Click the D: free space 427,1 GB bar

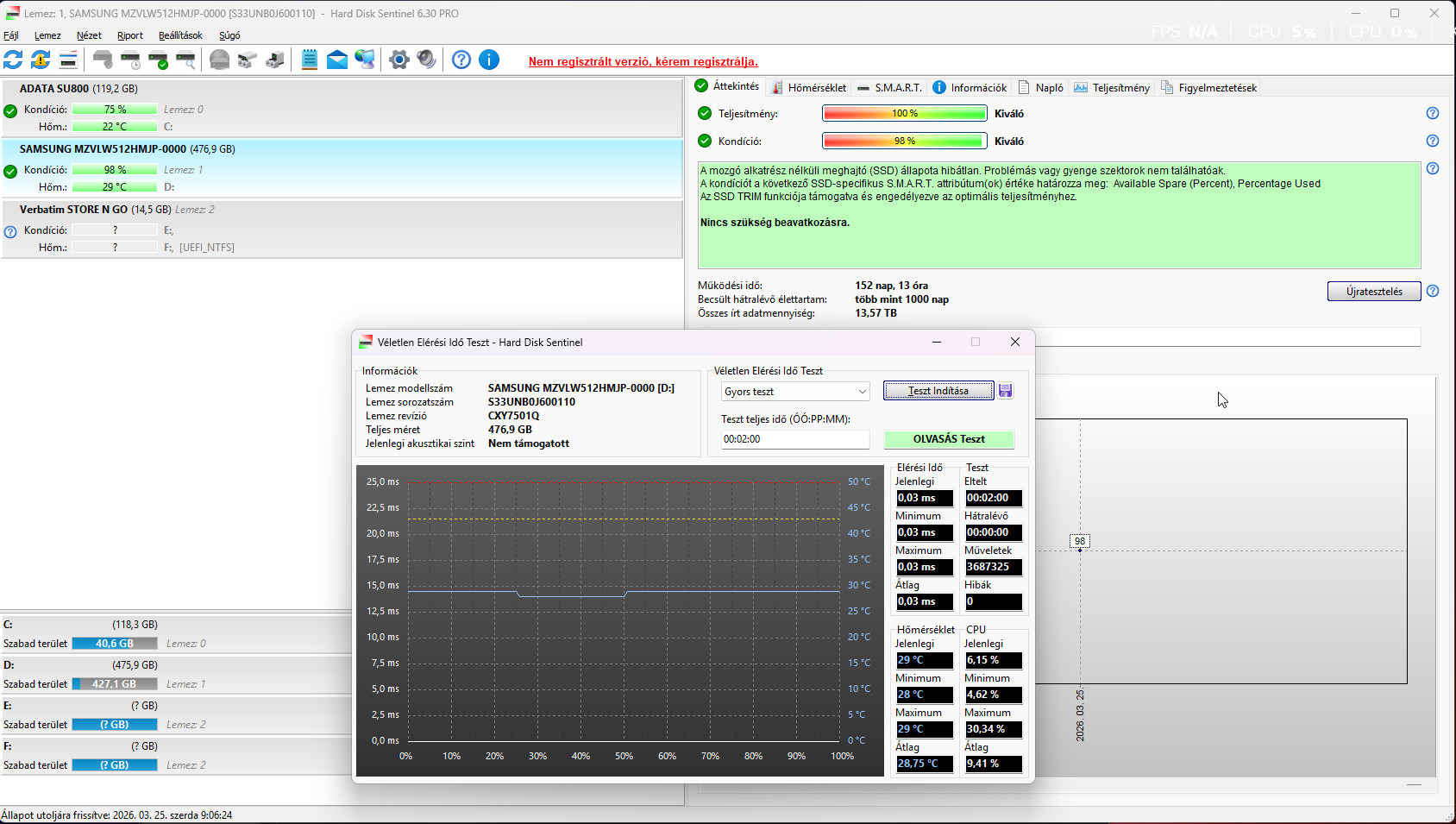pyautogui.click(x=115, y=684)
